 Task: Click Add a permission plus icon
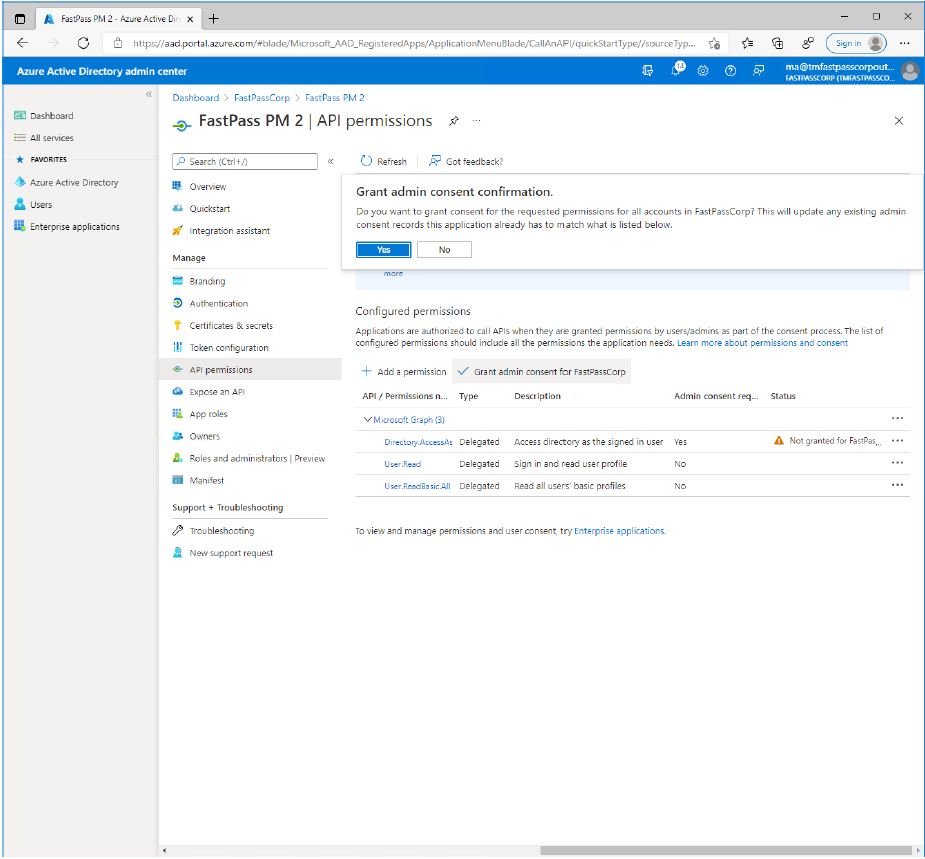tap(366, 371)
